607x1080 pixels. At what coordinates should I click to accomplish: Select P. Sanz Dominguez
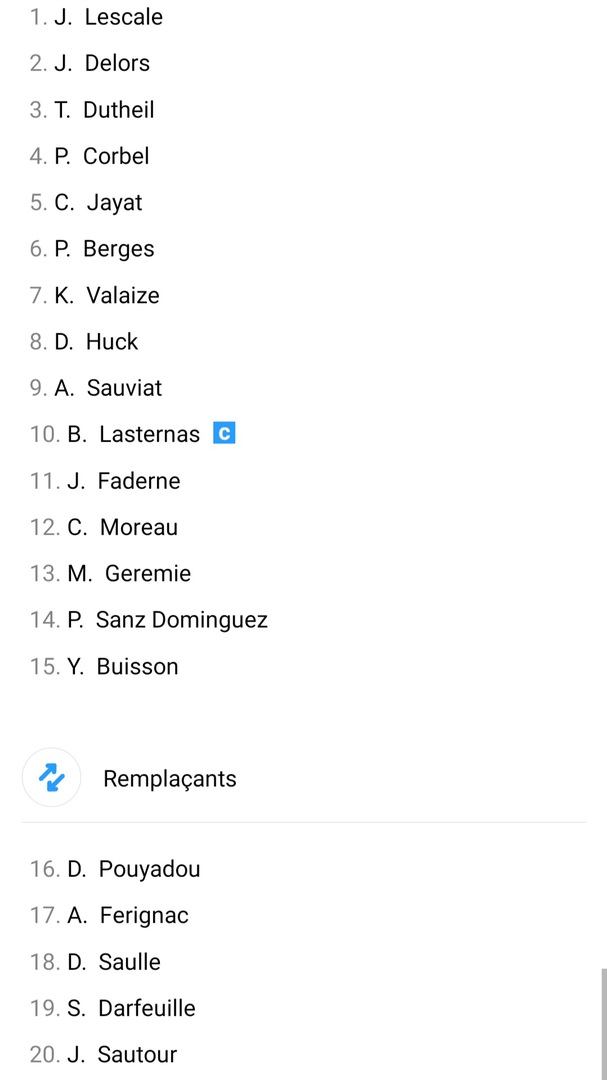point(167,620)
